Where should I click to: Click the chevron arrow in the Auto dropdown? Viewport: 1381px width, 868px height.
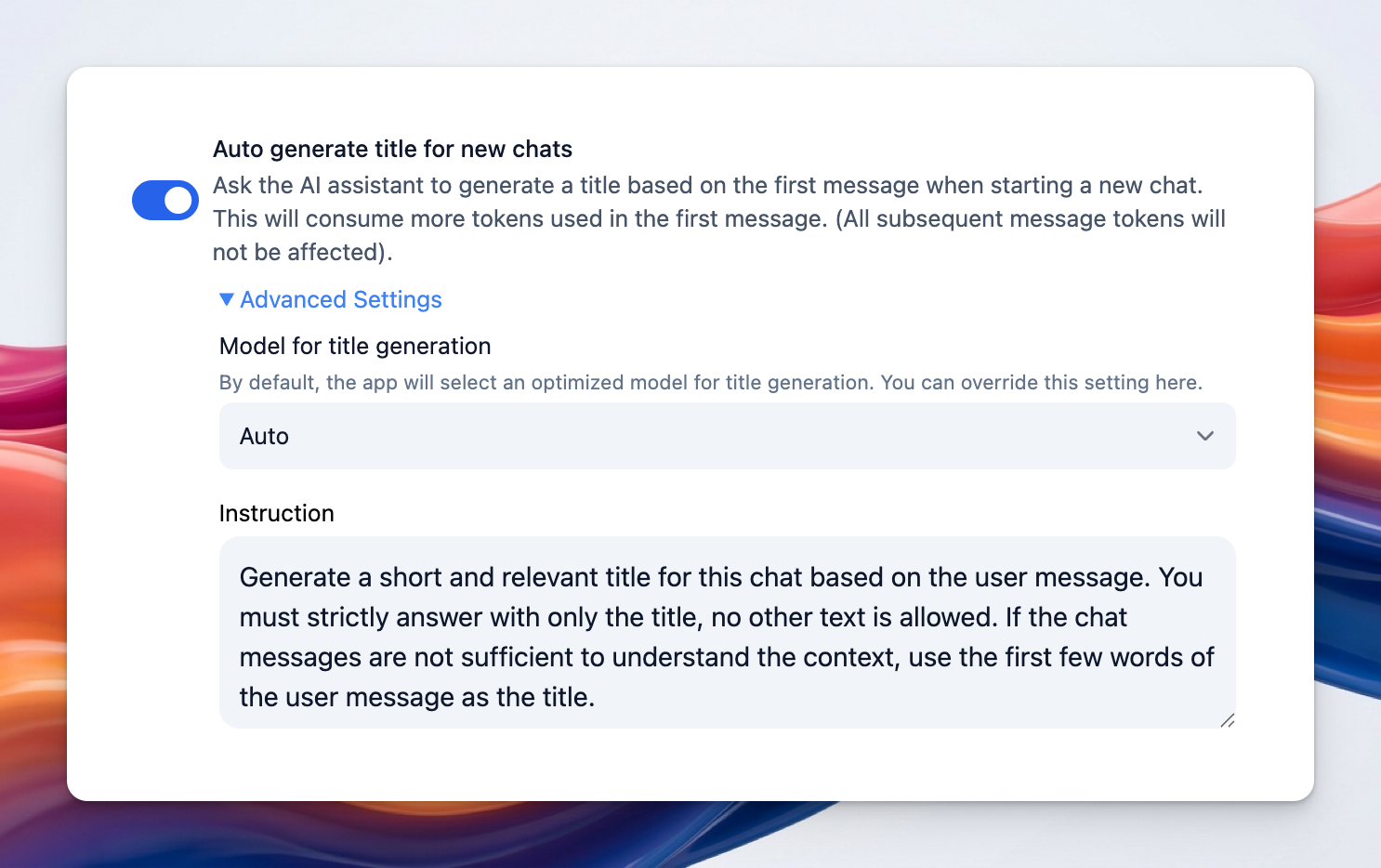coord(1205,436)
